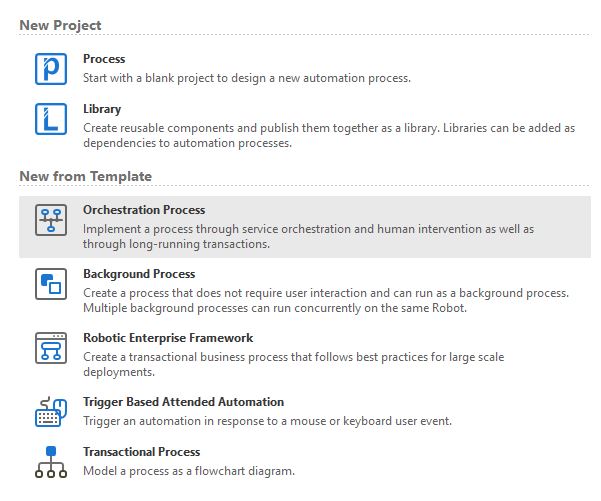Viewport: 601px width, 501px height.
Task: Open the Process project title
Action: [104, 59]
